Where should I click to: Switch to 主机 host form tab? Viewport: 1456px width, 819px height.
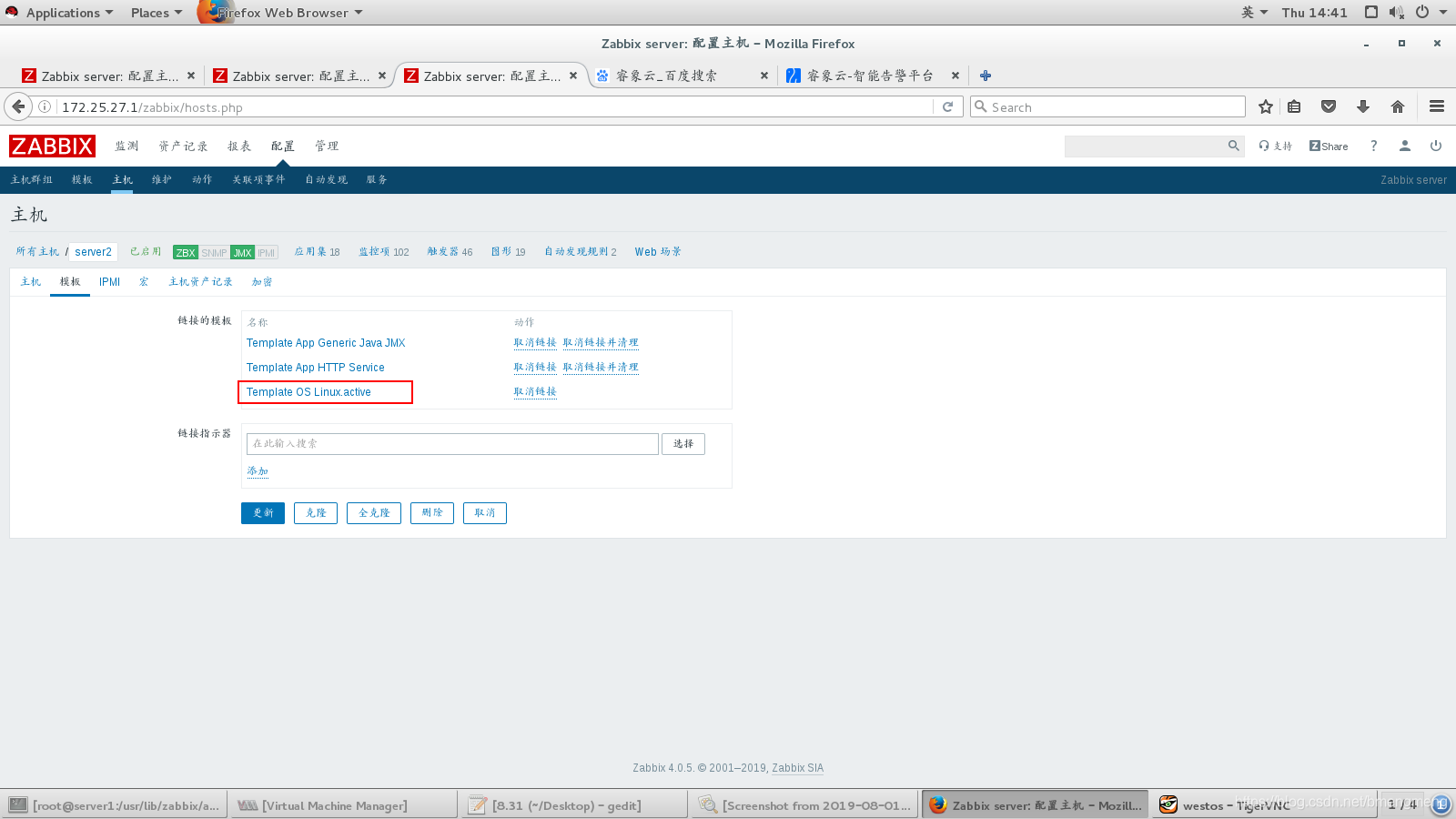coord(31,282)
